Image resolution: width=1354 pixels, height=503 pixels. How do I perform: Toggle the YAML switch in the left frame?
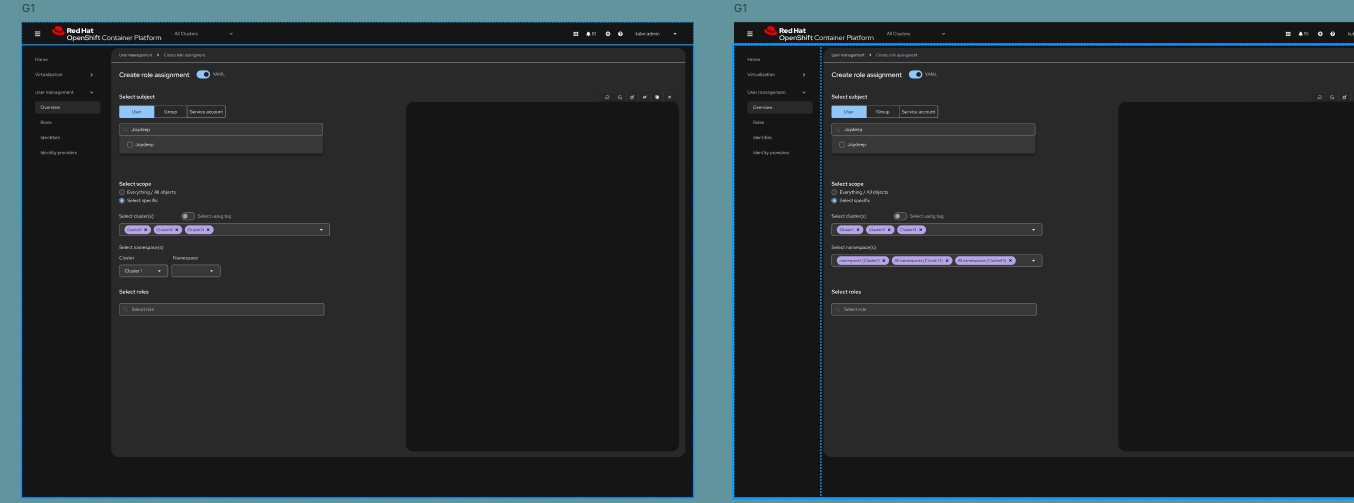point(203,74)
